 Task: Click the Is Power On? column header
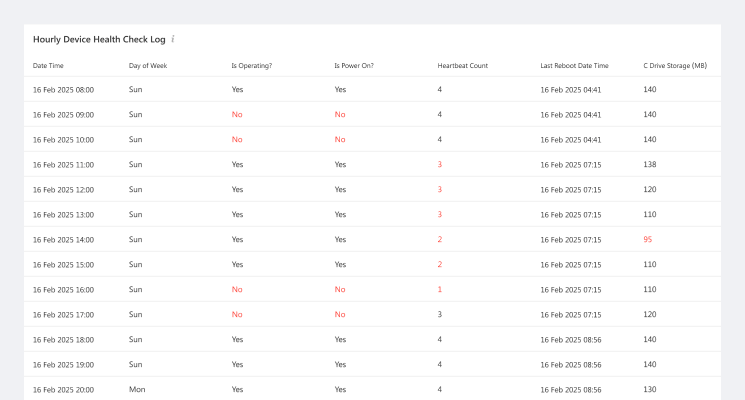tap(353, 66)
